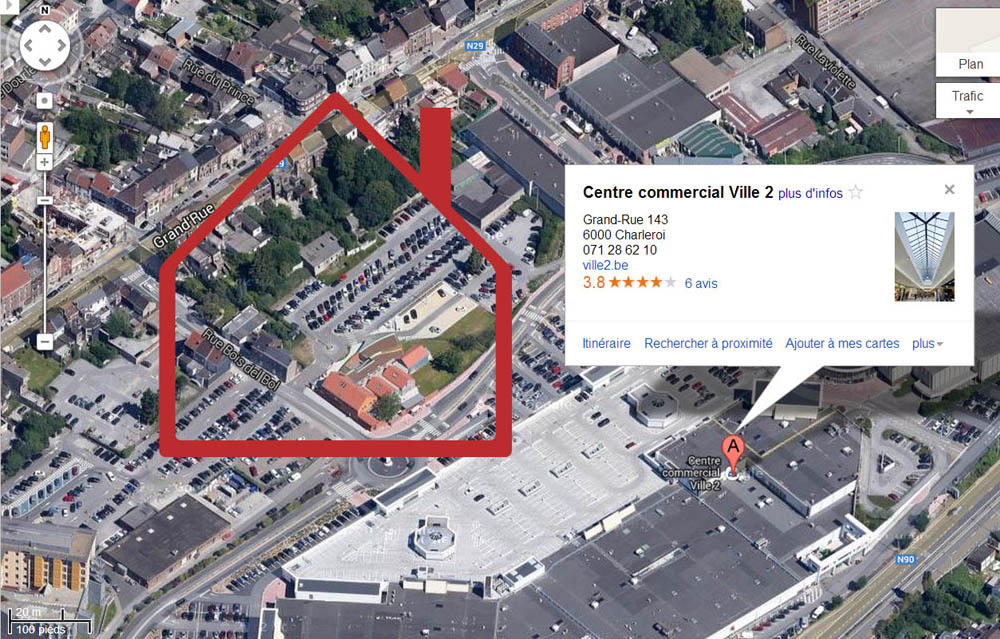This screenshot has height=639, width=1000.
Task: Open the ville2.be website link
Action: pos(605,265)
